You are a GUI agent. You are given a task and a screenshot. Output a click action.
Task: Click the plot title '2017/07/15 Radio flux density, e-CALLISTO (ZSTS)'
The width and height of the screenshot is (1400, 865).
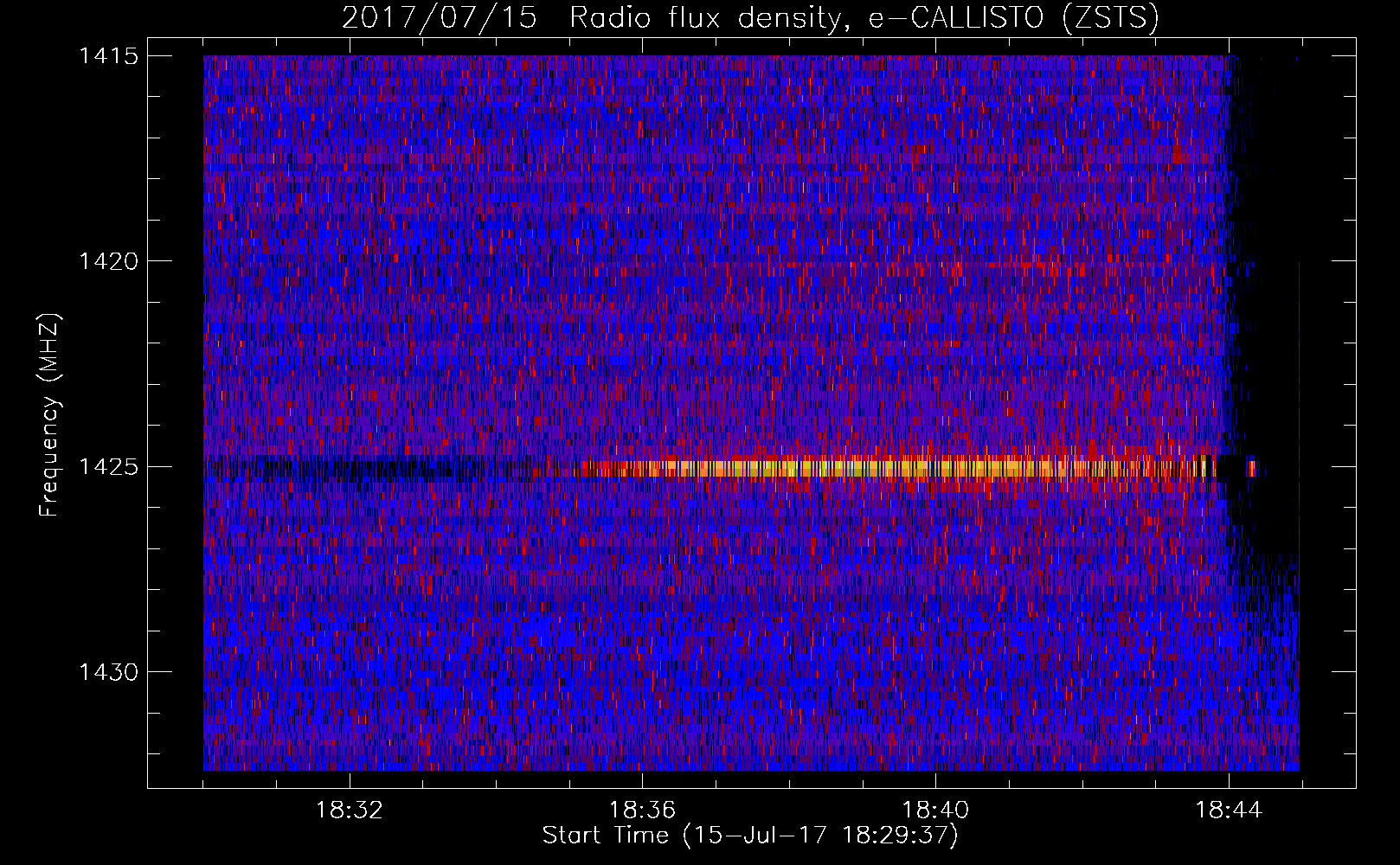click(x=750, y=18)
